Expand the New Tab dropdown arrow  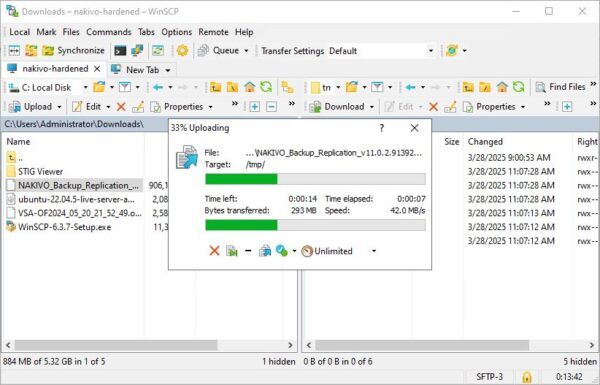point(168,70)
